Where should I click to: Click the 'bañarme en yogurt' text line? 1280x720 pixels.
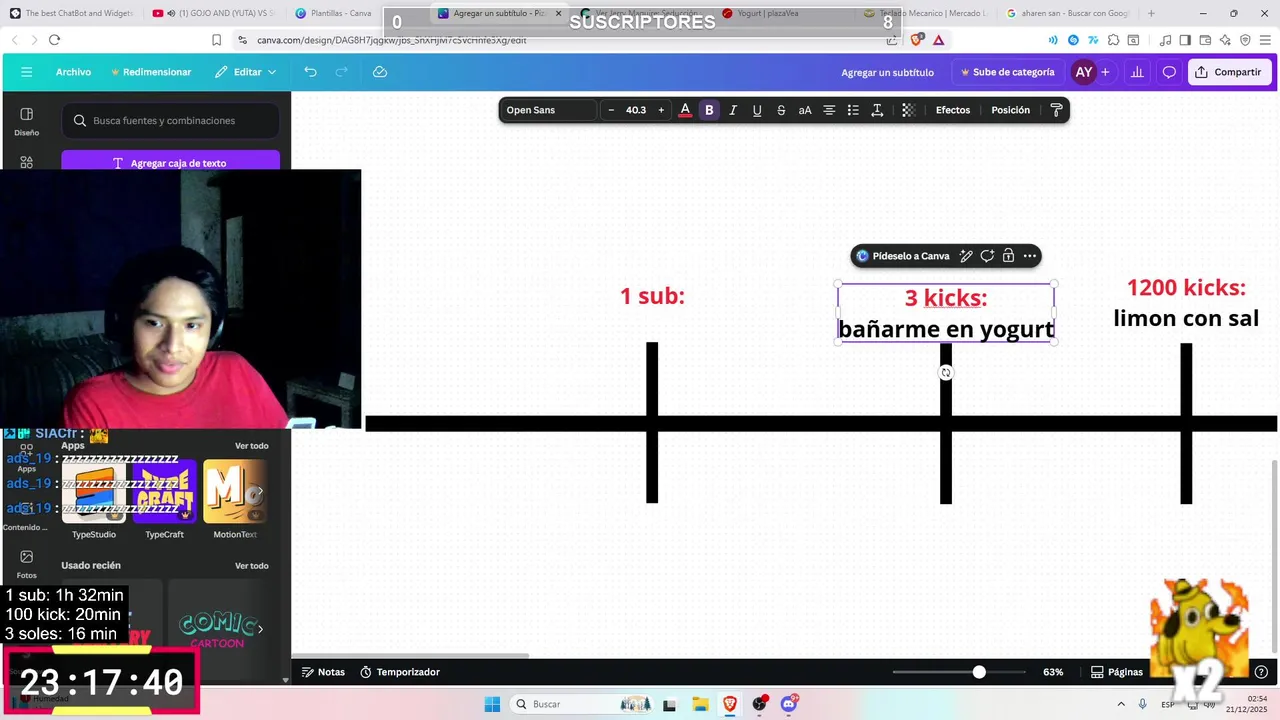coord(946,329)
